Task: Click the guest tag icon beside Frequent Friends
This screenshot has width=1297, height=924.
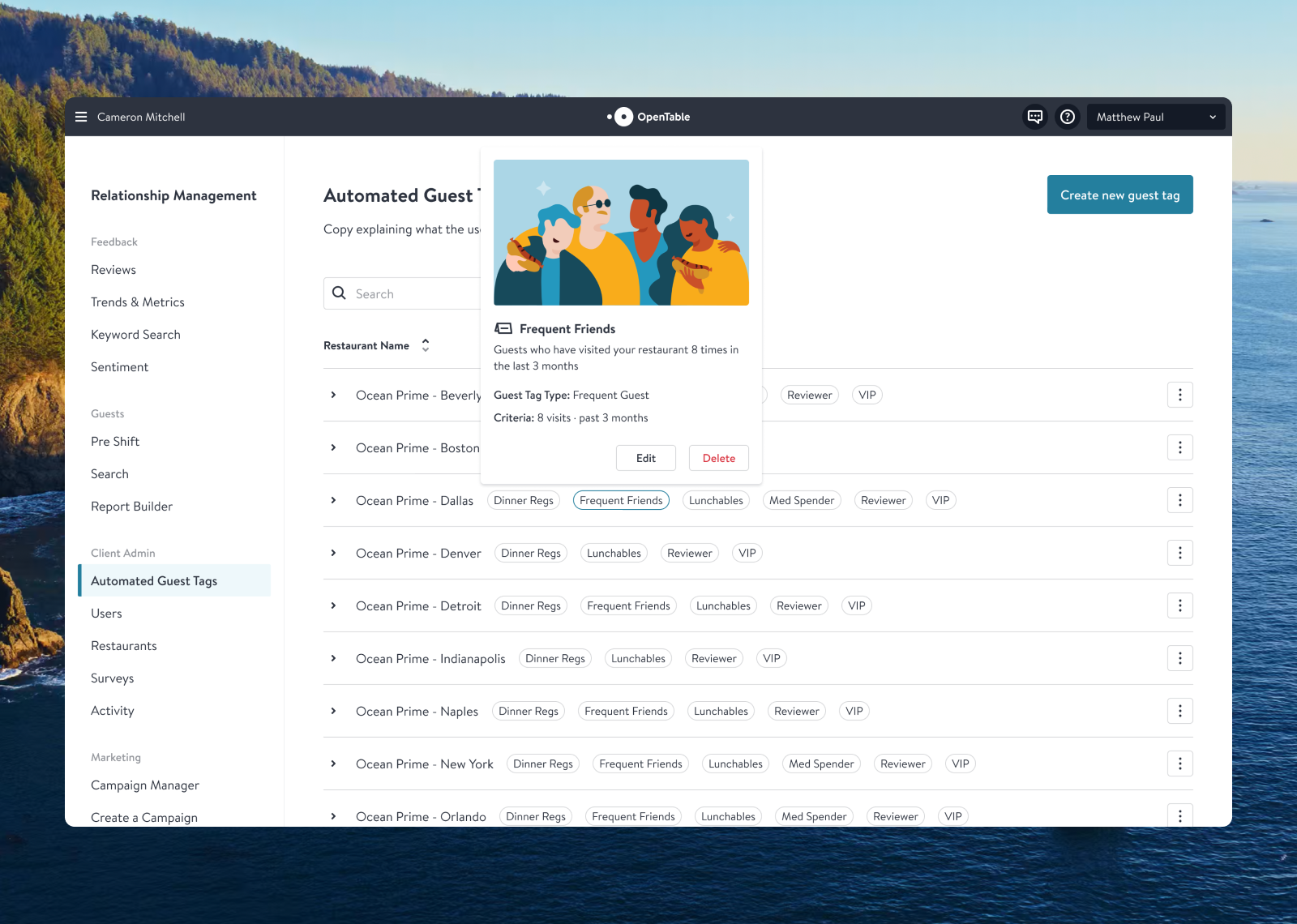Action: (x=503, y=328)
